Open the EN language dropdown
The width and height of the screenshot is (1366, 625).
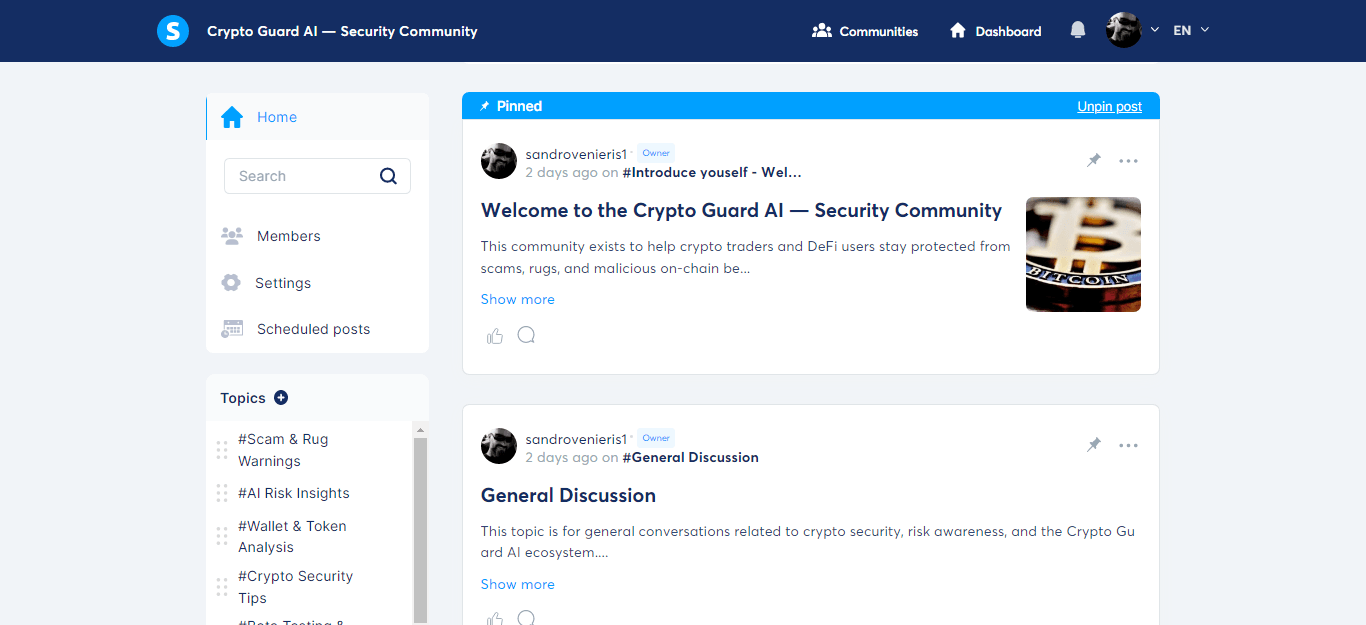[x=1191, y=30]
